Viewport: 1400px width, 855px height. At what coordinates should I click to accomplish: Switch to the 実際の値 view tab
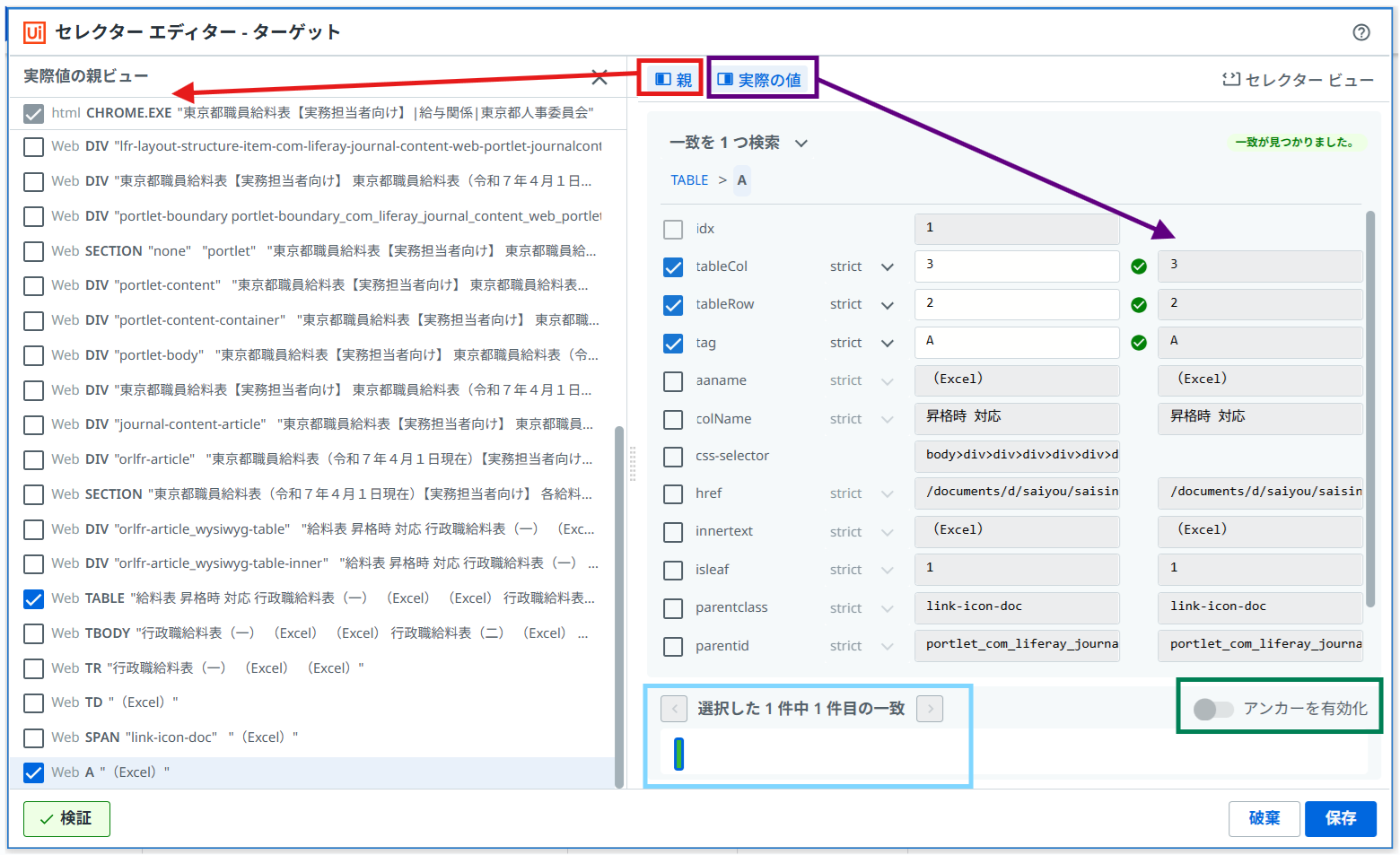[x=760, y=80]
